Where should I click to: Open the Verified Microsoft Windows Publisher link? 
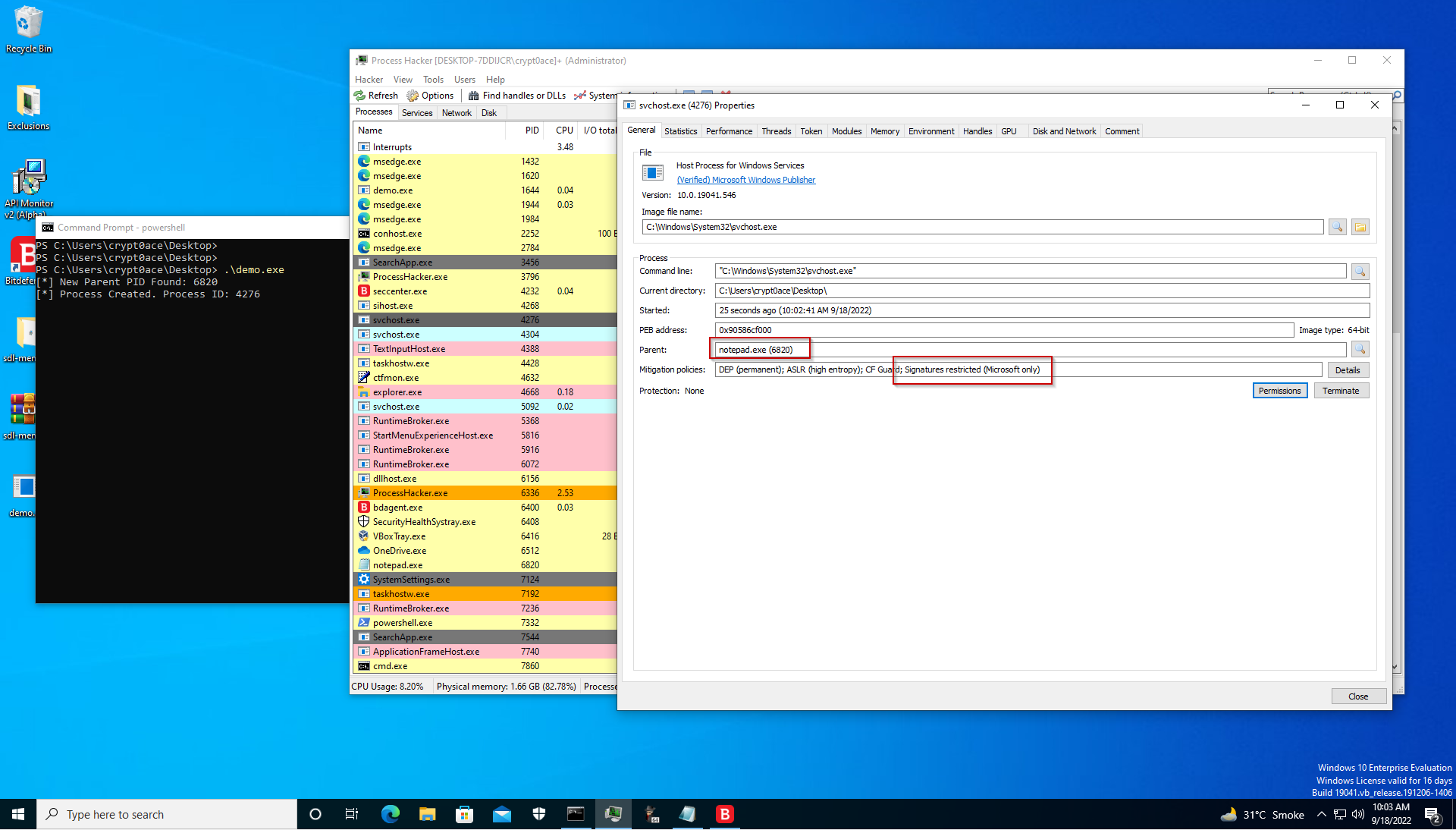pyautogui.click(x=745, y=180)
